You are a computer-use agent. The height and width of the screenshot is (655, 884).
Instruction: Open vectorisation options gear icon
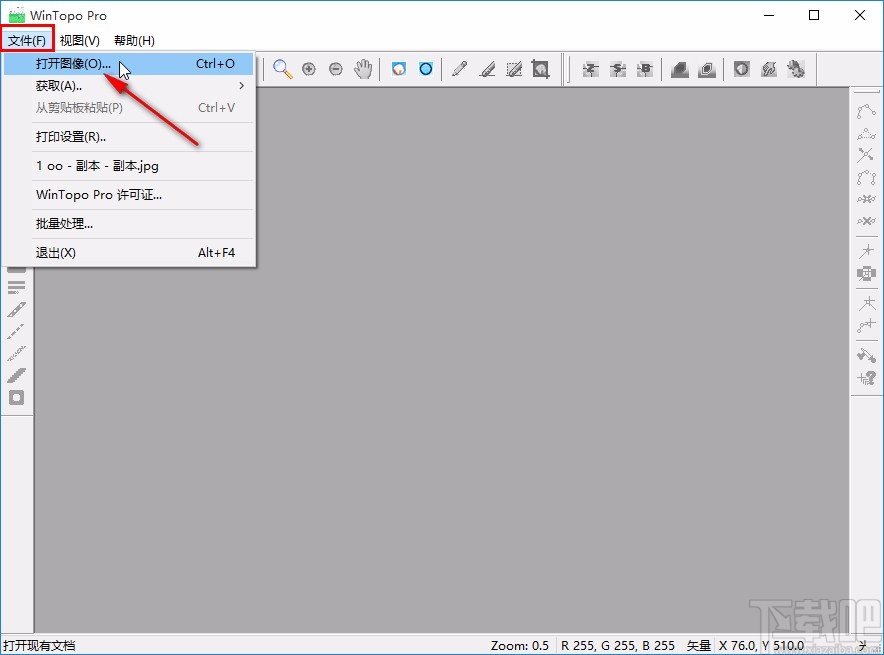795,69
